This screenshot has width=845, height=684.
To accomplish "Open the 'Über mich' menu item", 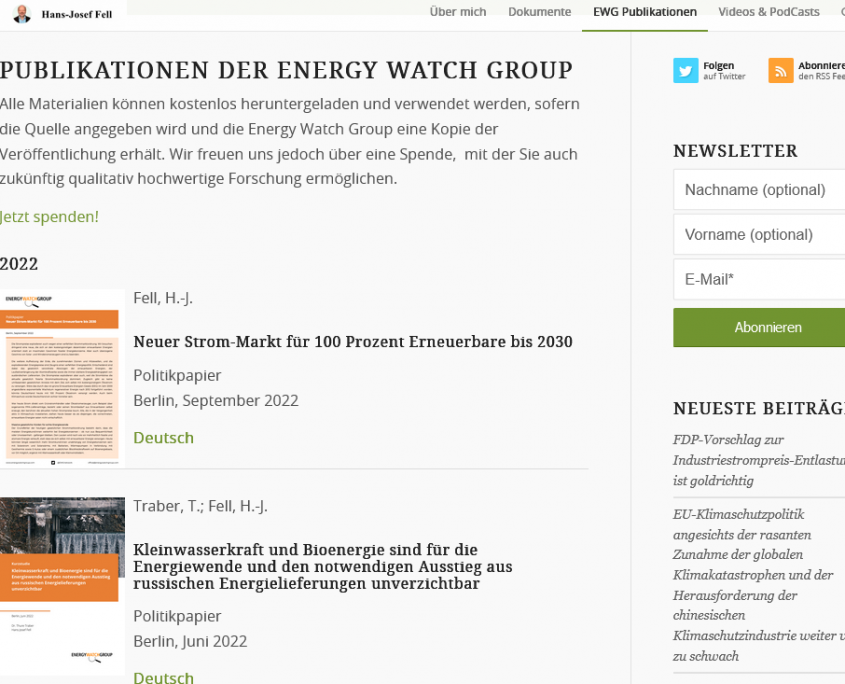I will pos(457,12).
